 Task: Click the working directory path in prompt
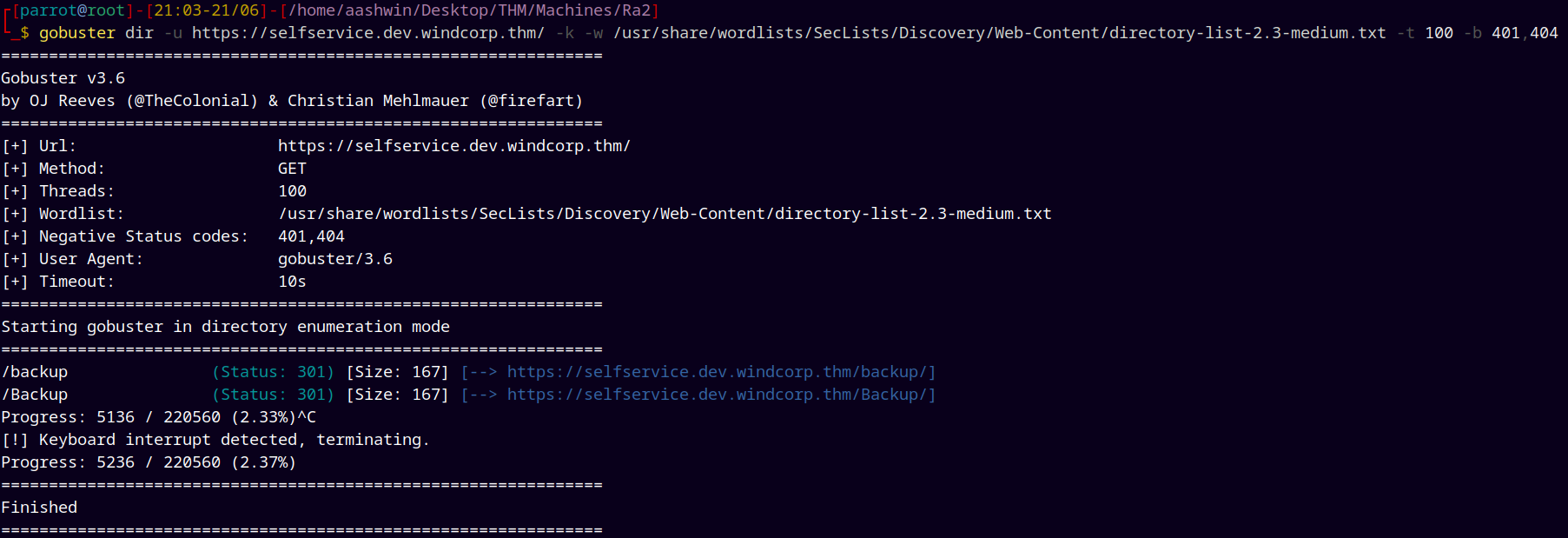pyautogui.click(x=469, y=10)
